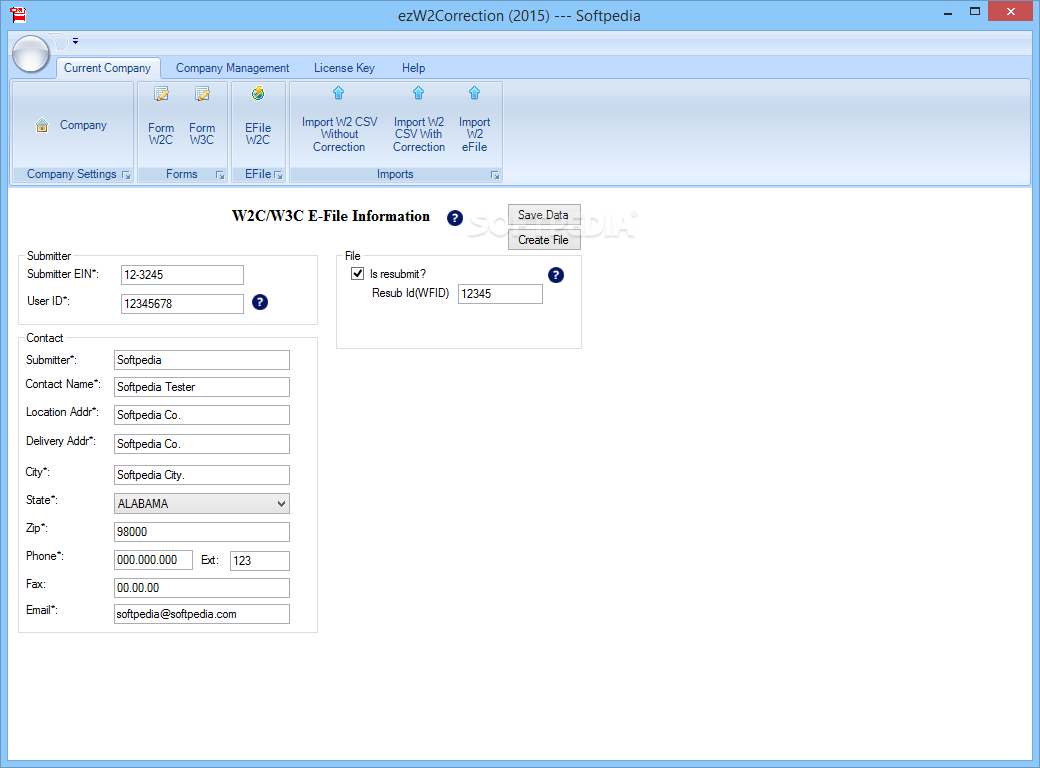This screenshot has width=1040, height=768.
Task: Click the Fax input field
Action: click(202, 588)
